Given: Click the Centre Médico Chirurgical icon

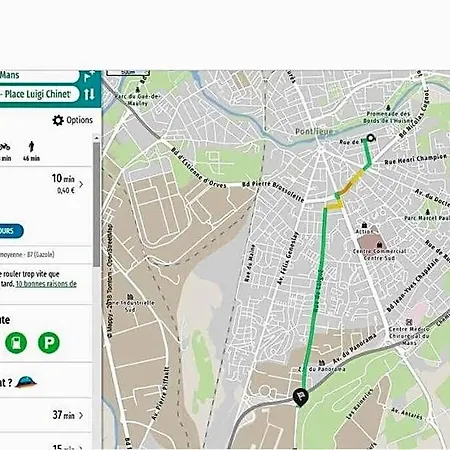Looking at the screenshot, I should point(409,322).
